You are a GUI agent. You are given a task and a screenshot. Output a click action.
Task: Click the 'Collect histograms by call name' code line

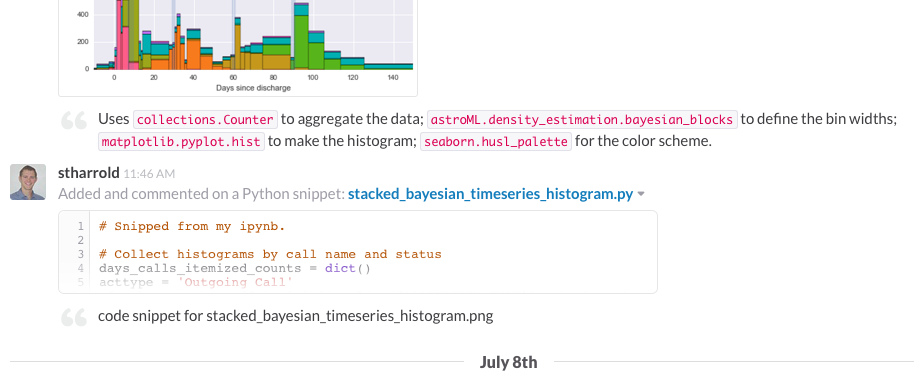[270, 254]
